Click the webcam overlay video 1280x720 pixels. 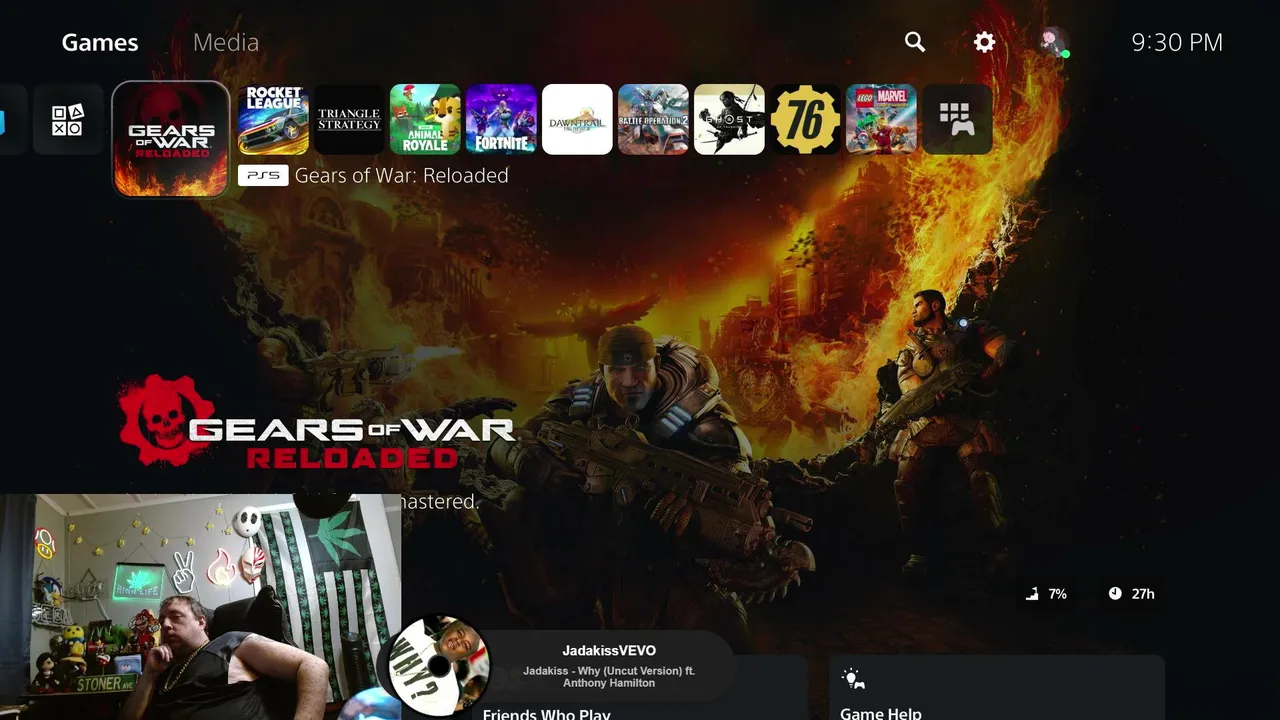pyautogui.click(x=200, y=607)
